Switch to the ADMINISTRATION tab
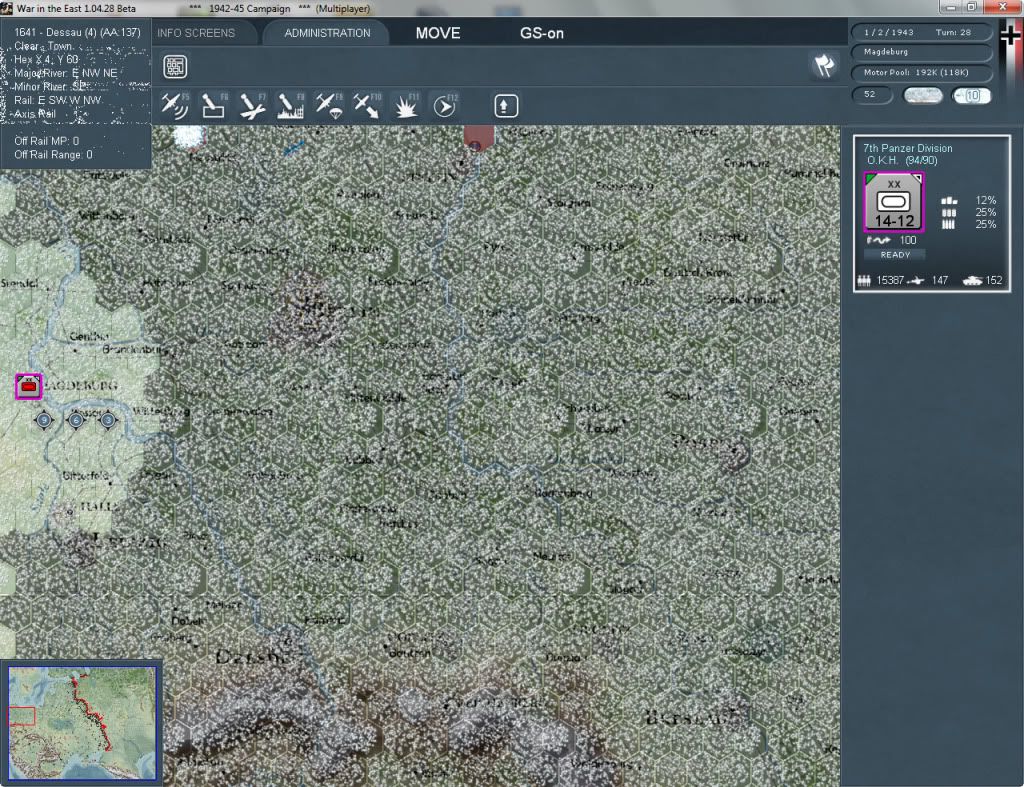This screenshot has width=1024, height=787. tap(327, 33)
